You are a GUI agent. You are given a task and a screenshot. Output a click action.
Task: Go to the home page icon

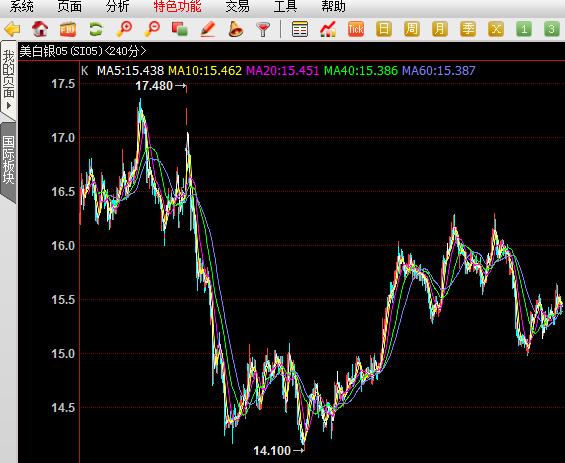(x=40, y=29)
